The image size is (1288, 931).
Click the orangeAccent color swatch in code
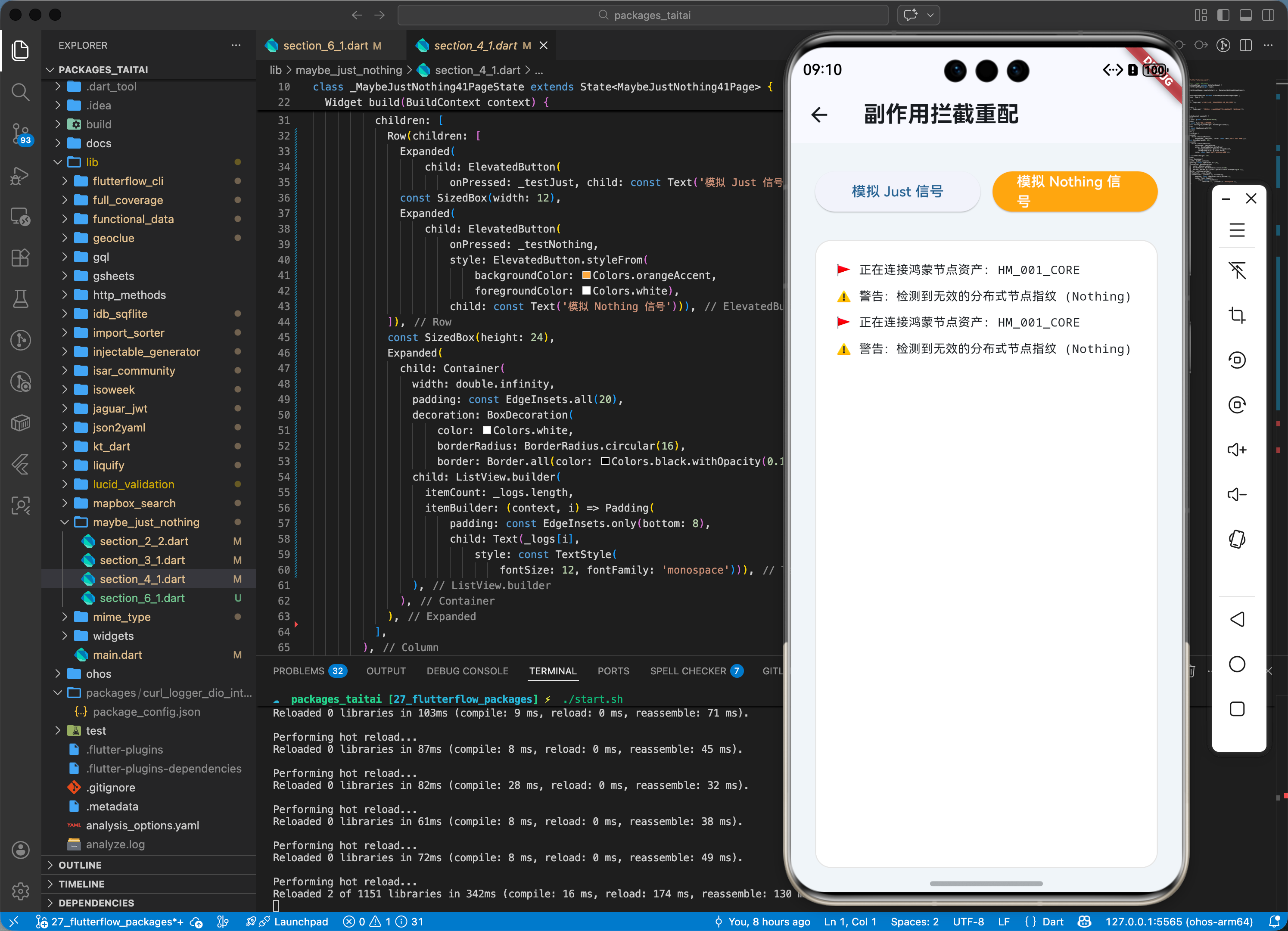pyautogui.click(x=586, y=275)
